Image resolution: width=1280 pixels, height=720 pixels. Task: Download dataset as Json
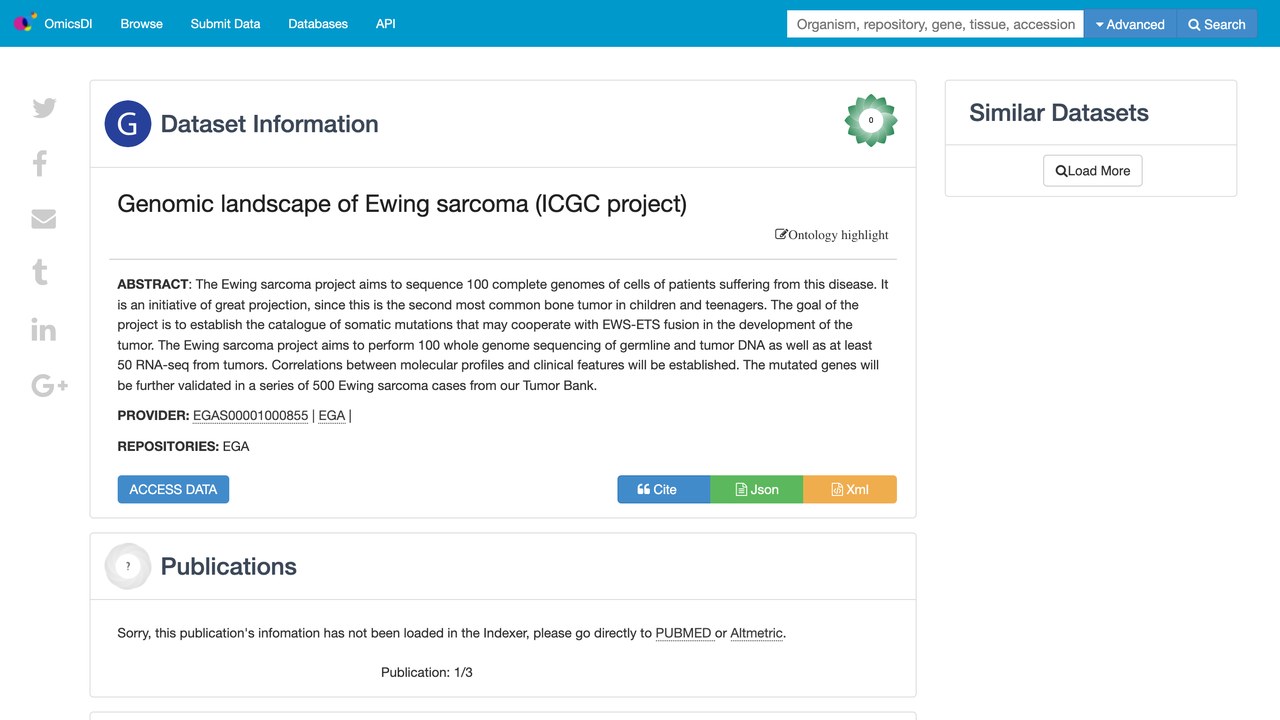[757, 489]
